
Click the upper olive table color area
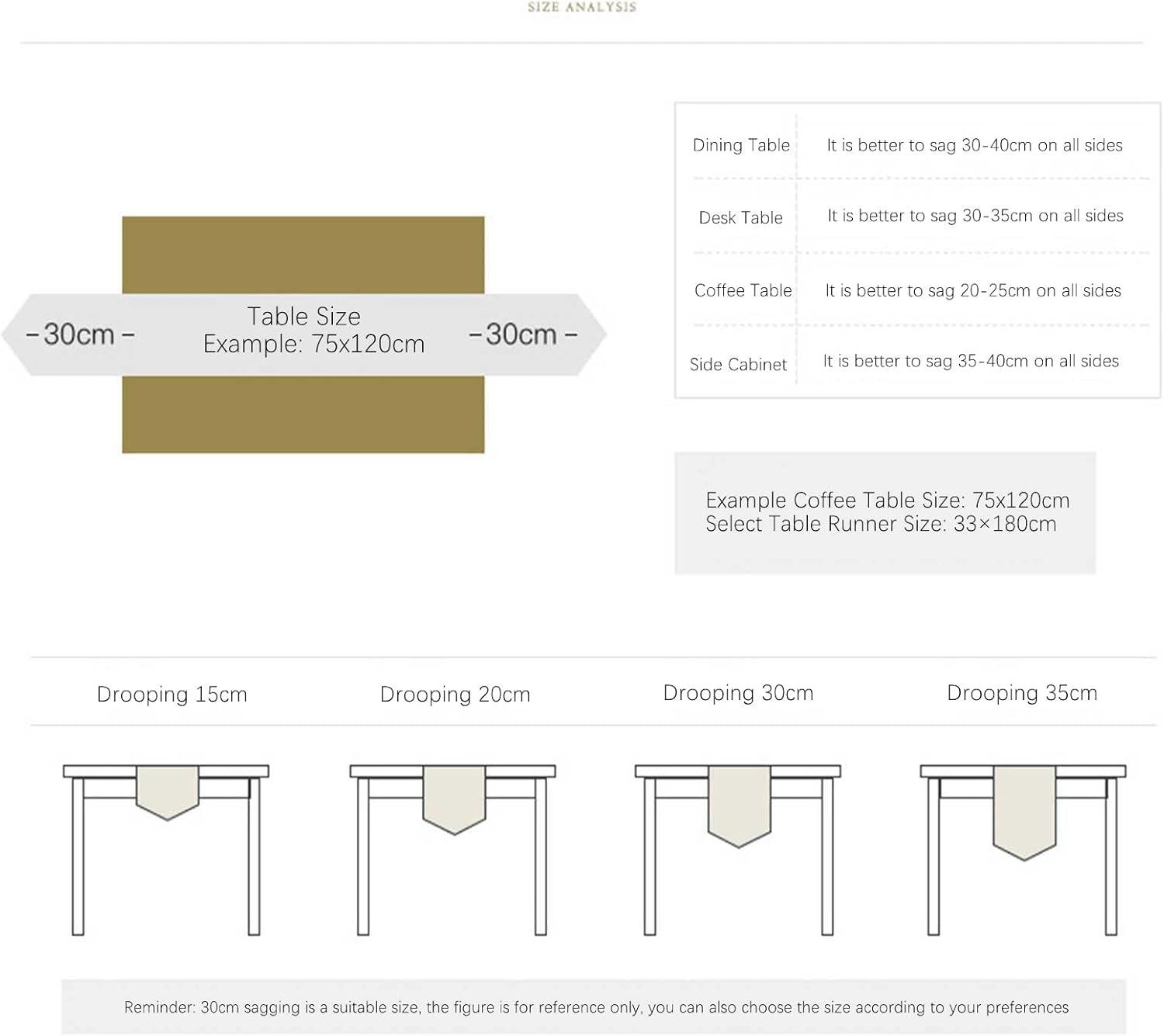[x=303, y=254]
